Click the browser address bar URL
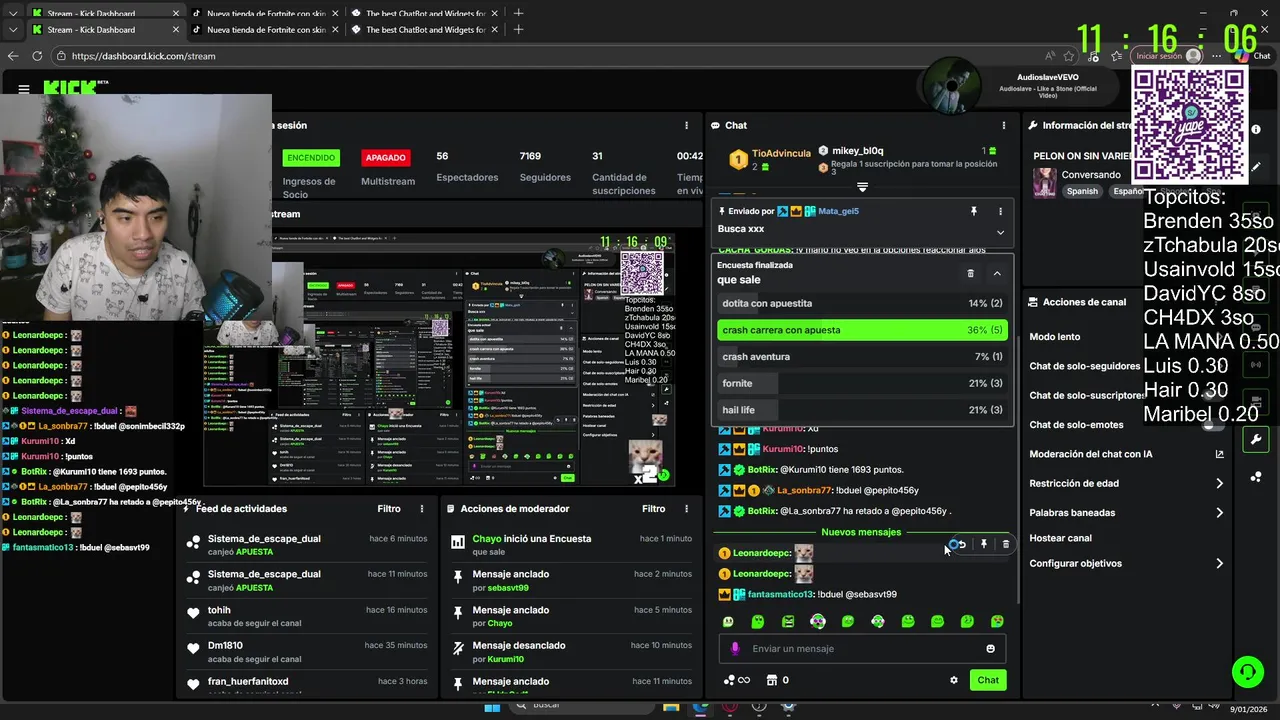1280x720 pixels. click(x=144, y=56)
